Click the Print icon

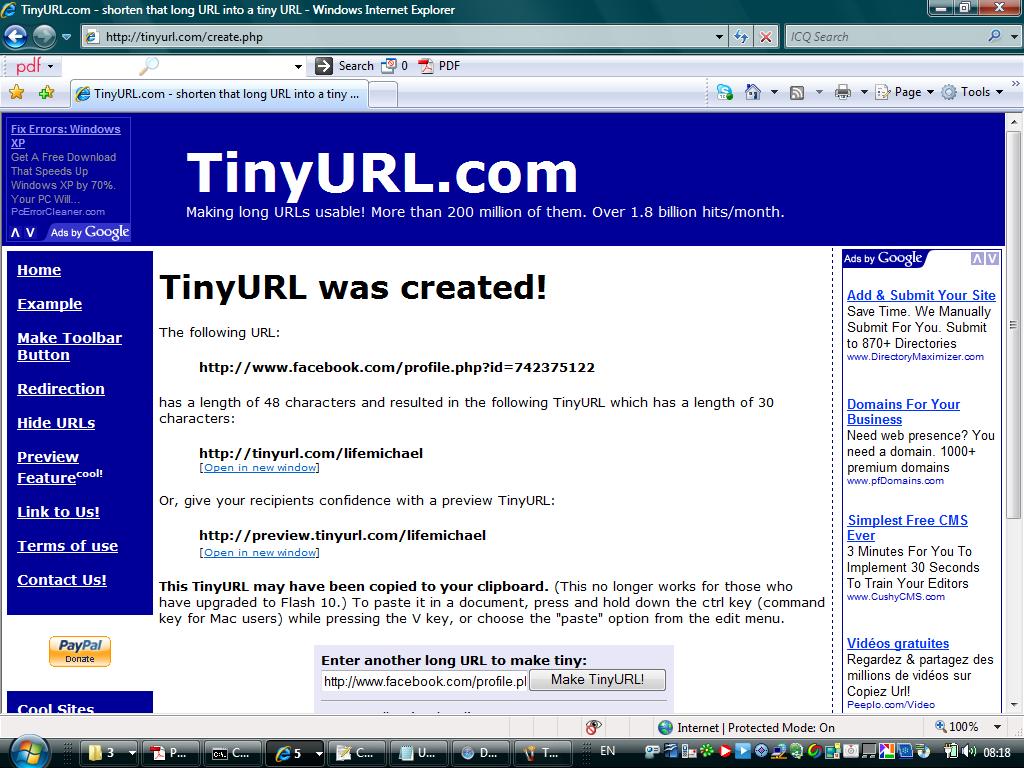[x=842, y=92]
